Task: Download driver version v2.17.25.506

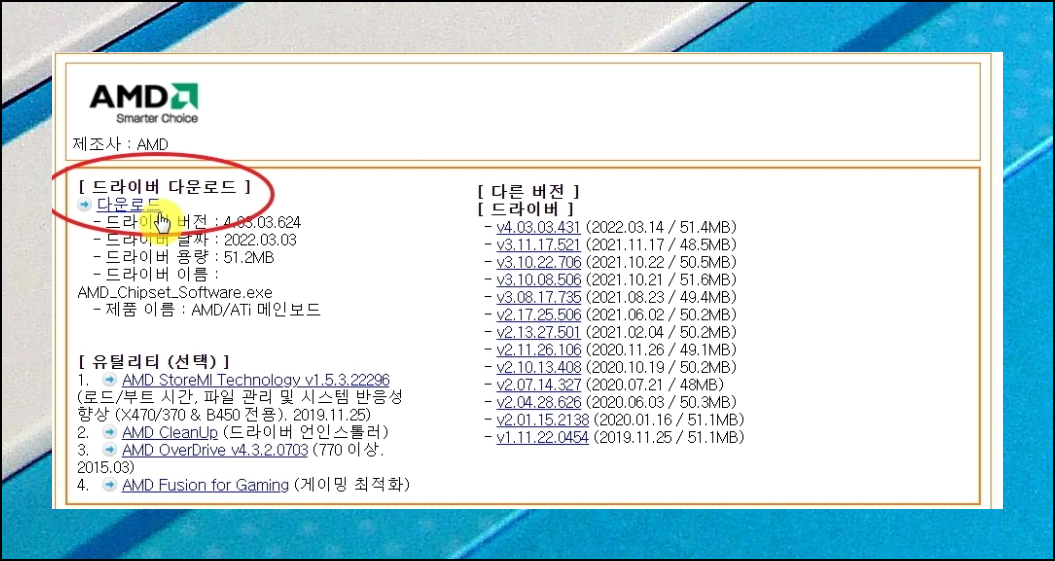Action: tap(538, 314)
